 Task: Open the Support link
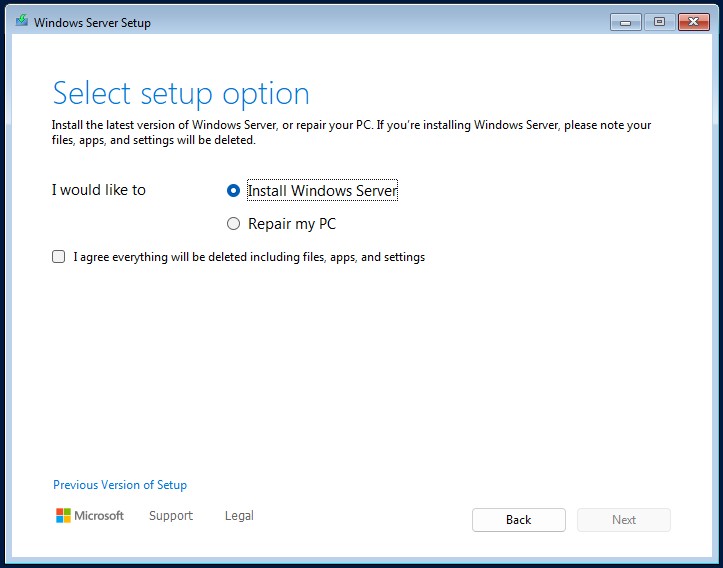point(171,515)
